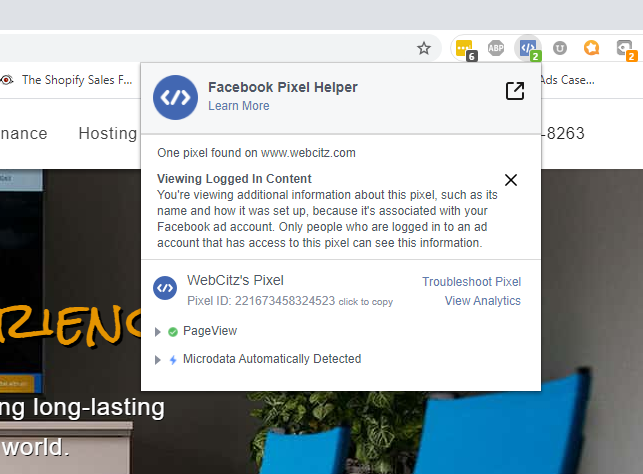The height and width of the screenshot is (474, 643).
Task: Click the lightning bolt icon beside Microdata
Action: pyautogui.click(x=173, y=360)
